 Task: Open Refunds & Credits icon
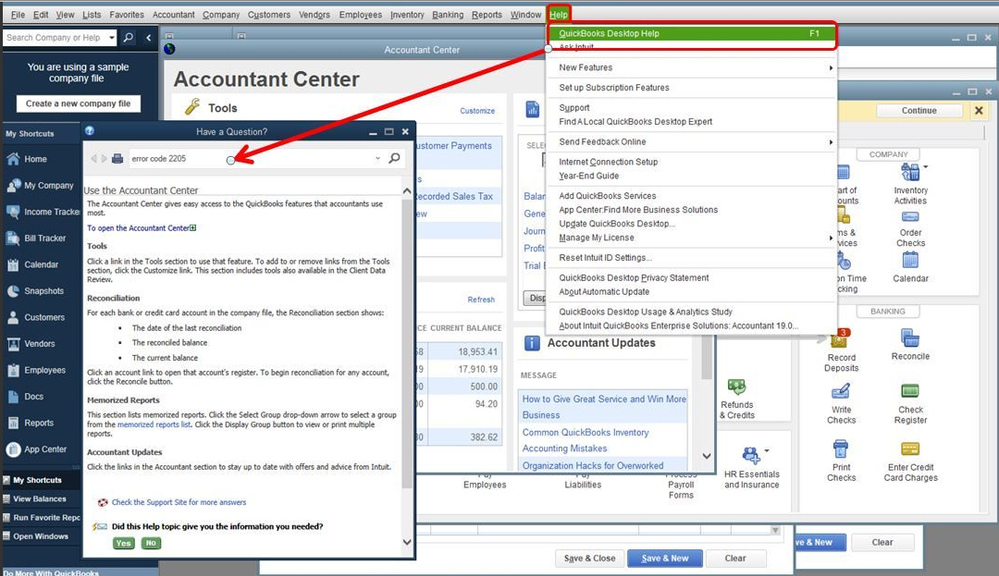coord(737,399)
